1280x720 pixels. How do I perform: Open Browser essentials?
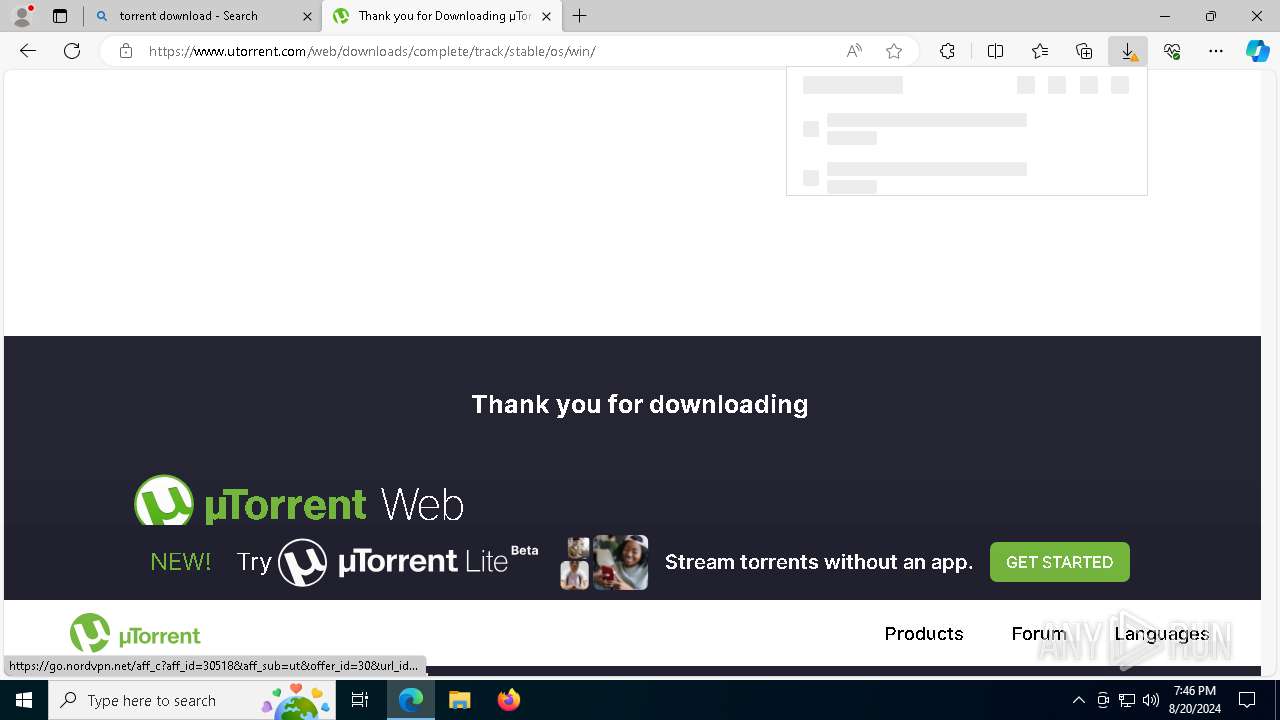[1172, 51]
